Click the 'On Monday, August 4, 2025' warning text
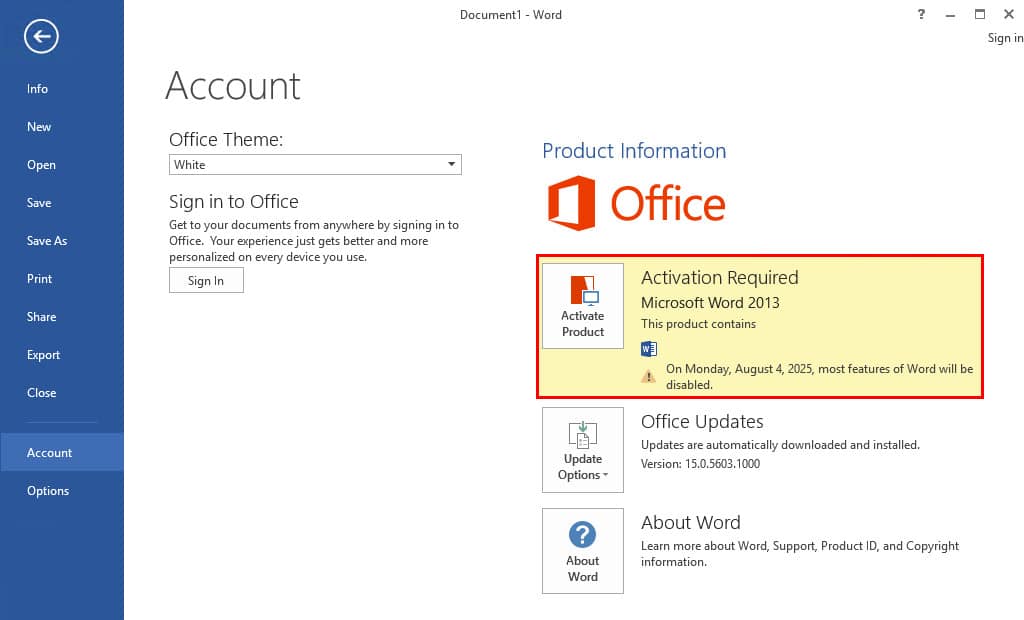Screen dimensions: 1024x620 click(820, 376)
